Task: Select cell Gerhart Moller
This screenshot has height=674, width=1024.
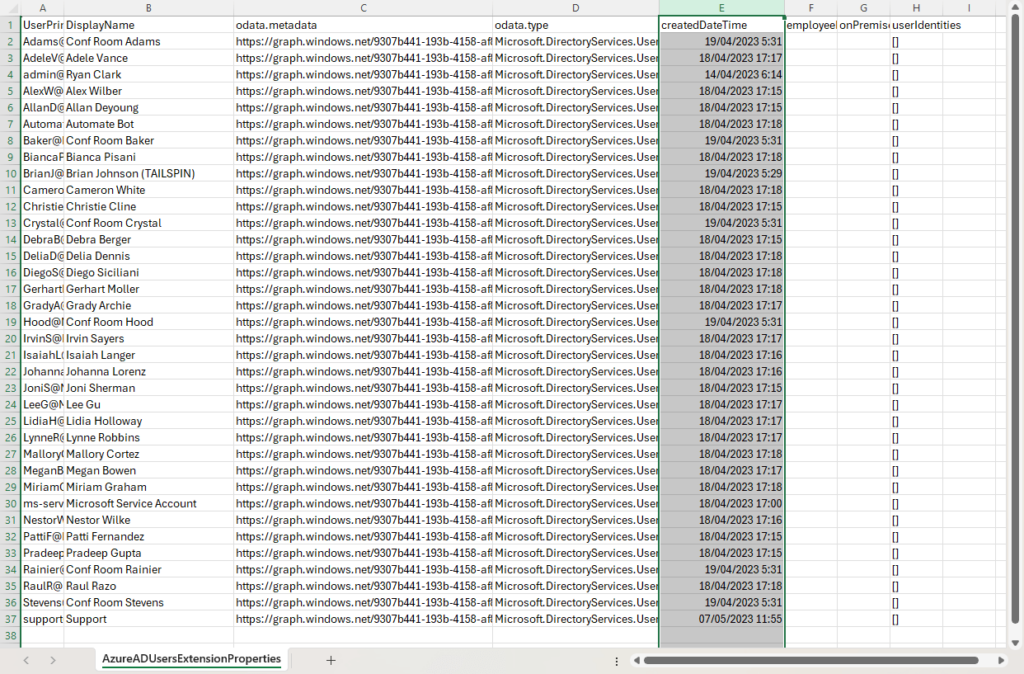Action: point(149,289)
